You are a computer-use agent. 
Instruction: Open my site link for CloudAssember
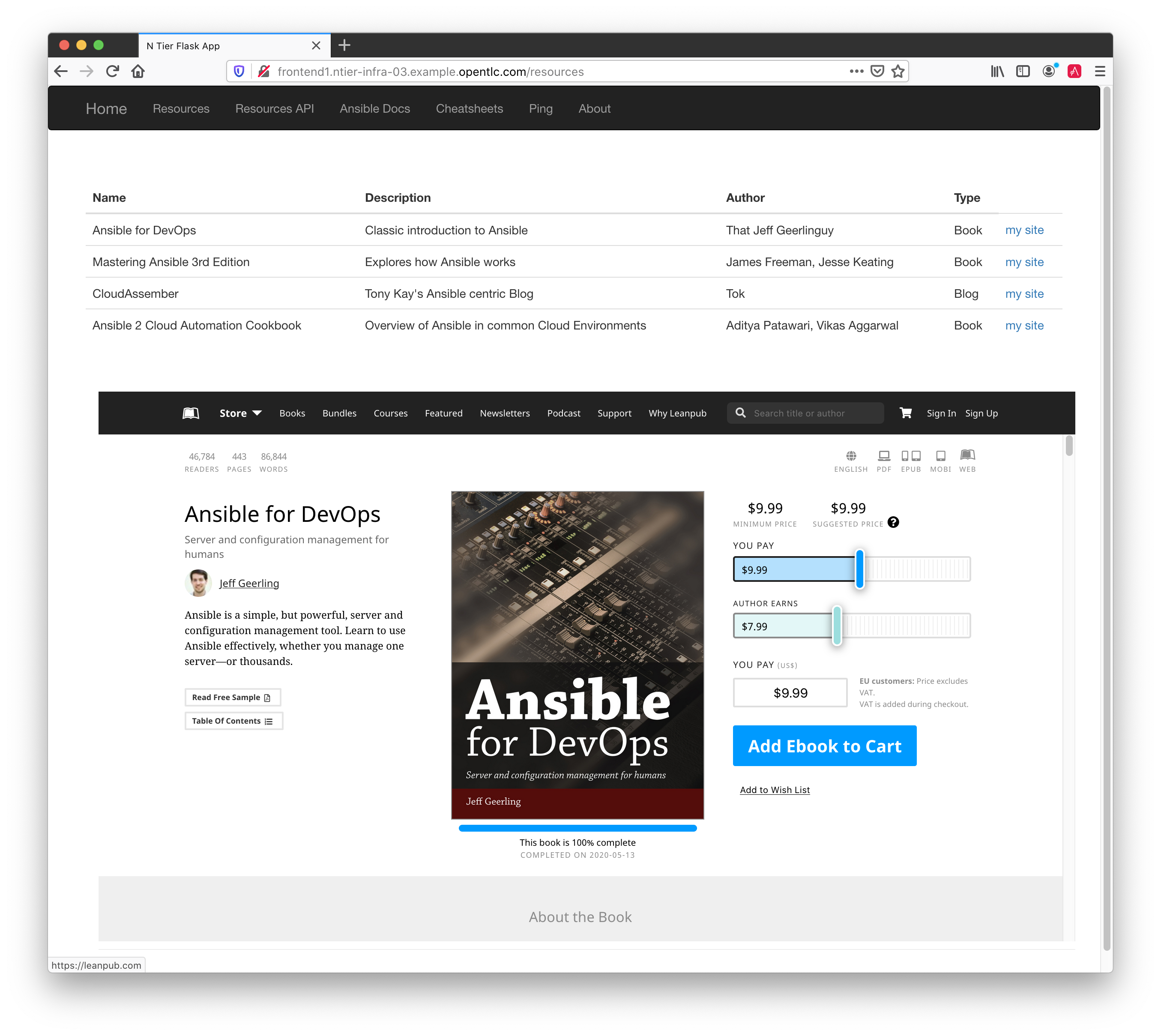pos(1024,294)
